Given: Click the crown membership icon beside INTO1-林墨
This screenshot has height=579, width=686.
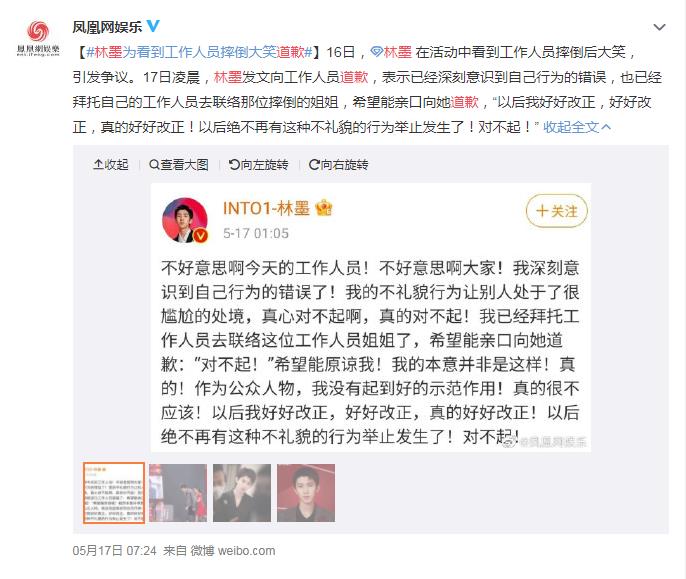Looking at the screenshot, I should click(x=324, y=208).
